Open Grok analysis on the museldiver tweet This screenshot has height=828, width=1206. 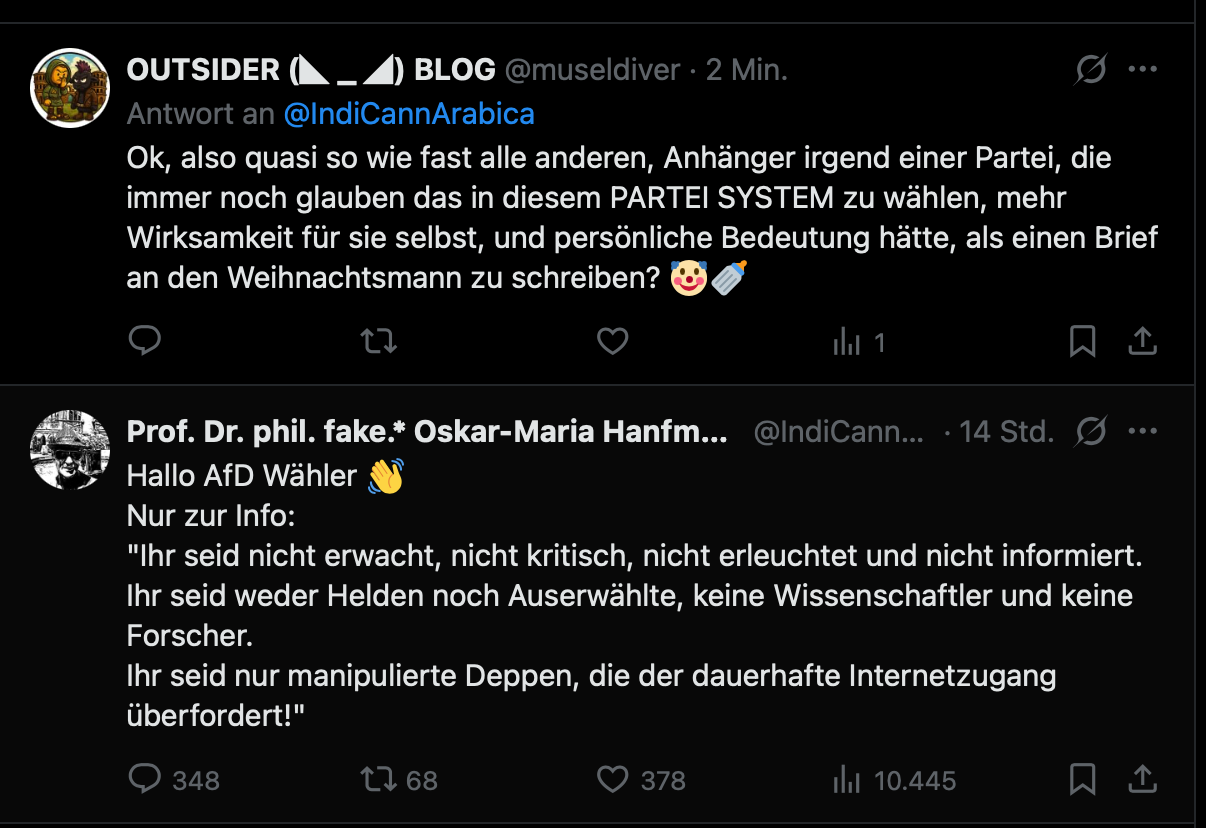click(1090, 70)
